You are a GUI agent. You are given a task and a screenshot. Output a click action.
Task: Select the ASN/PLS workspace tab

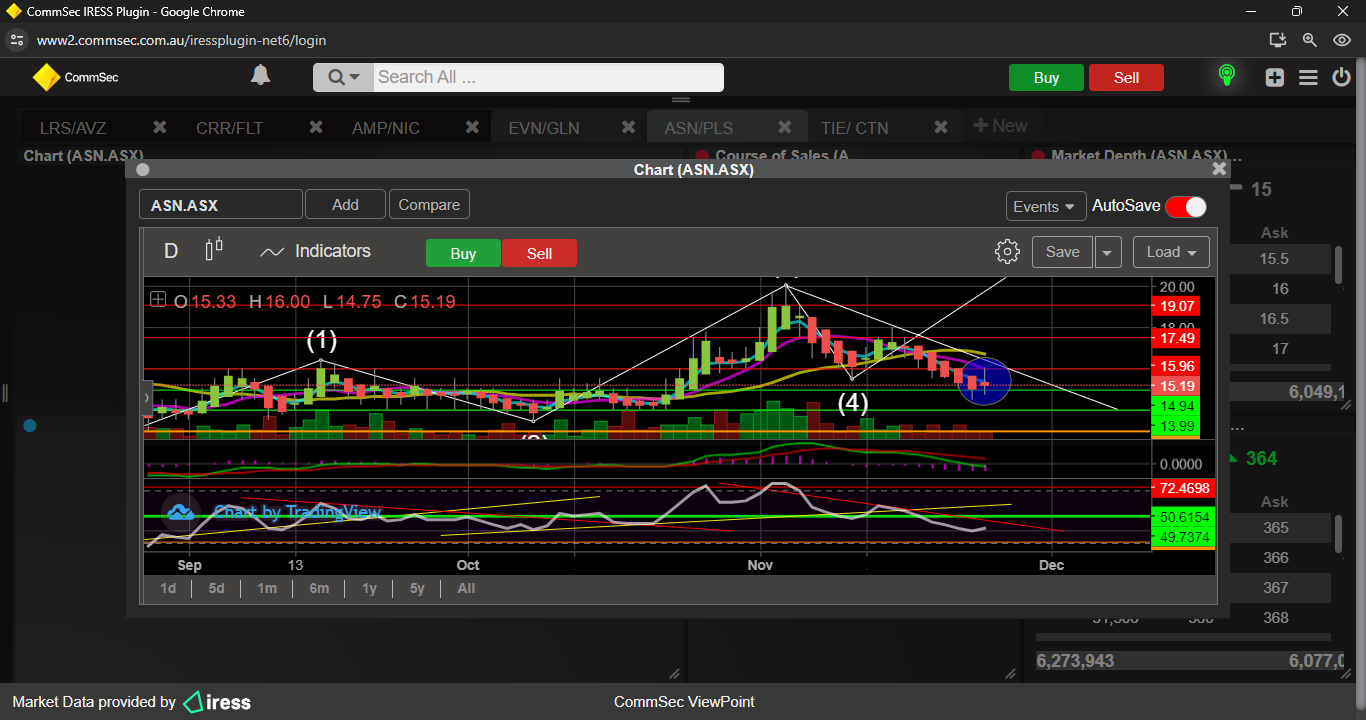click(x=699, y=128)
